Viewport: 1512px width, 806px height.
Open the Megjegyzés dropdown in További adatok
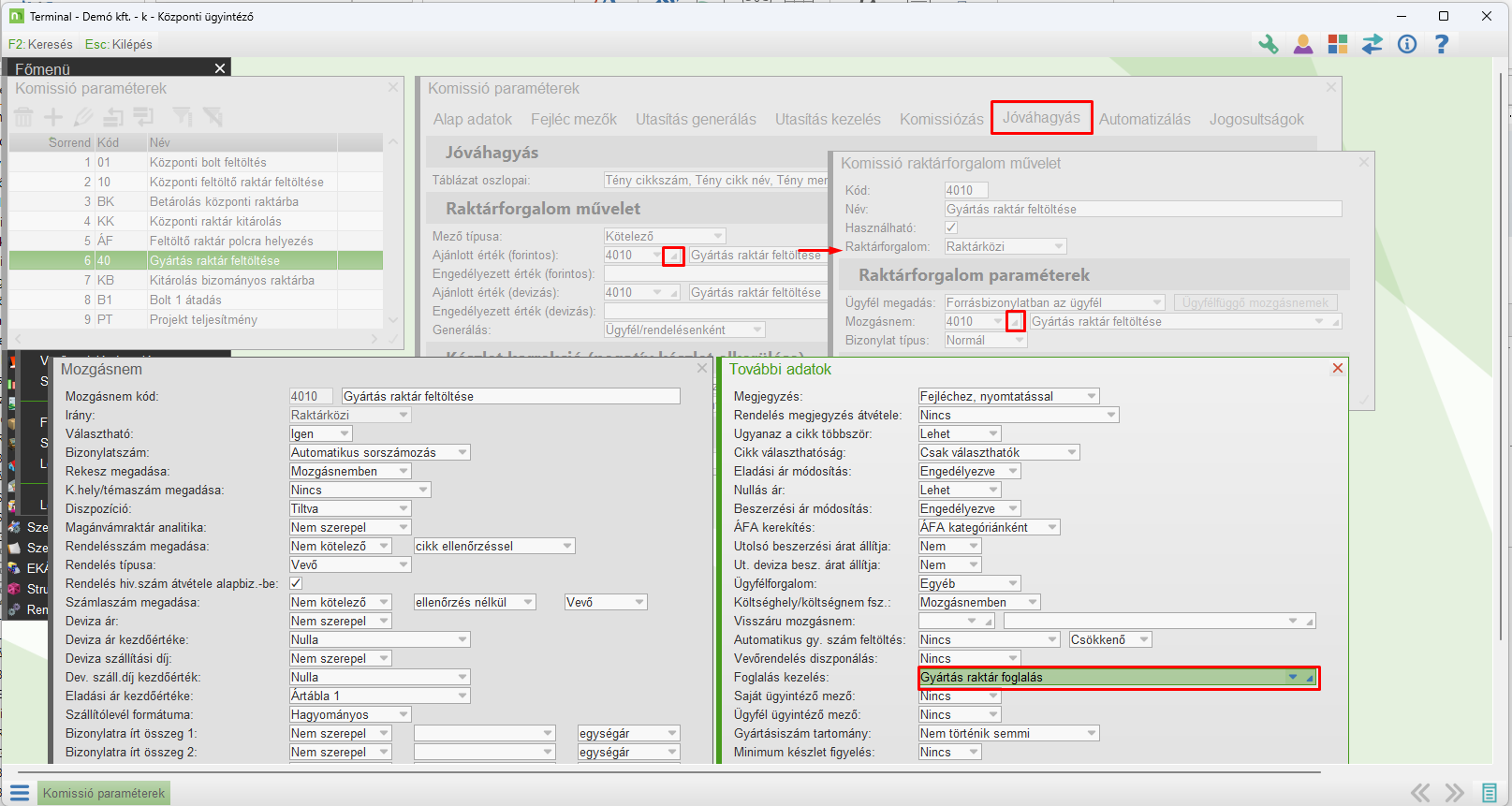1008,396
